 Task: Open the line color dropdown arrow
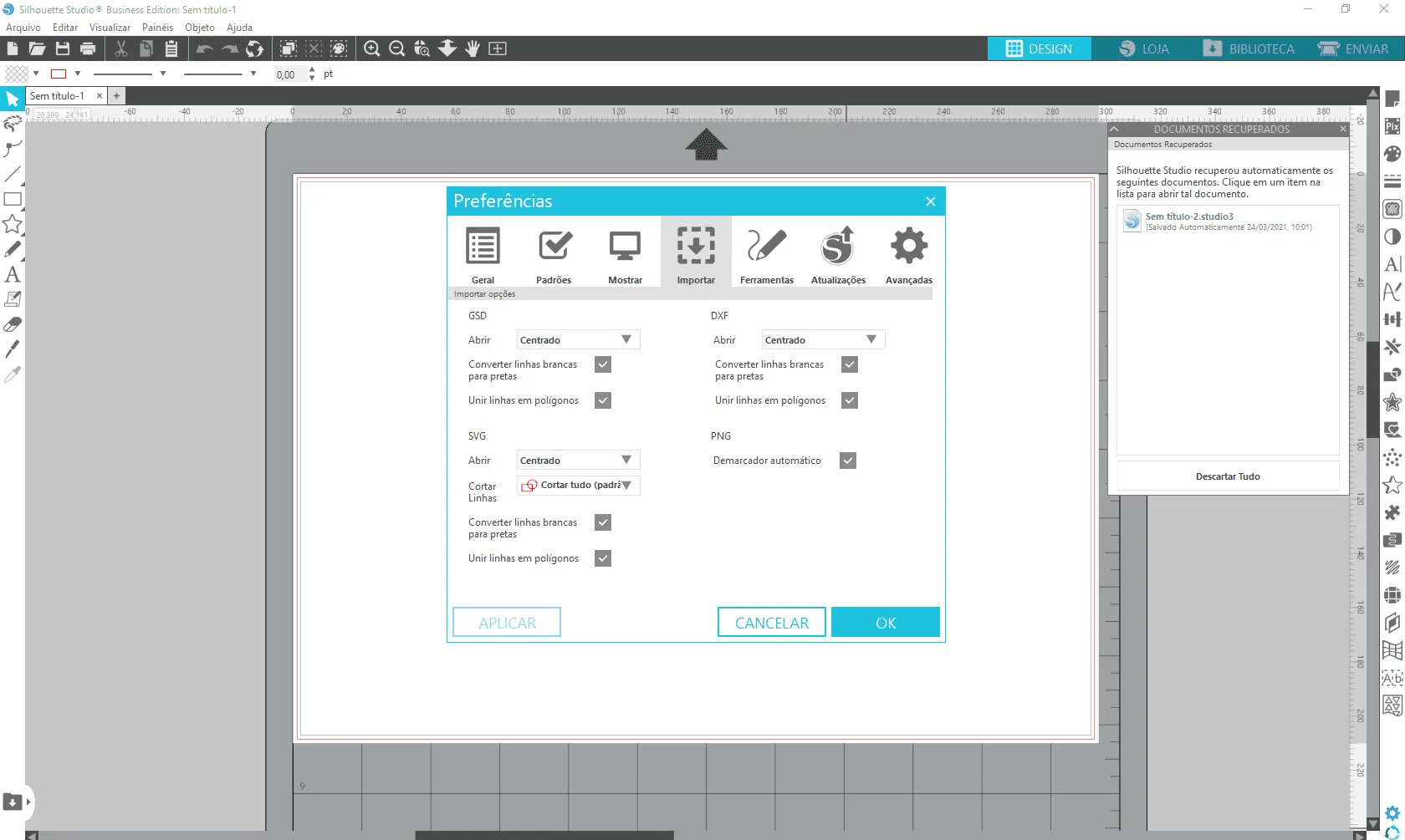tap(78, 74)
